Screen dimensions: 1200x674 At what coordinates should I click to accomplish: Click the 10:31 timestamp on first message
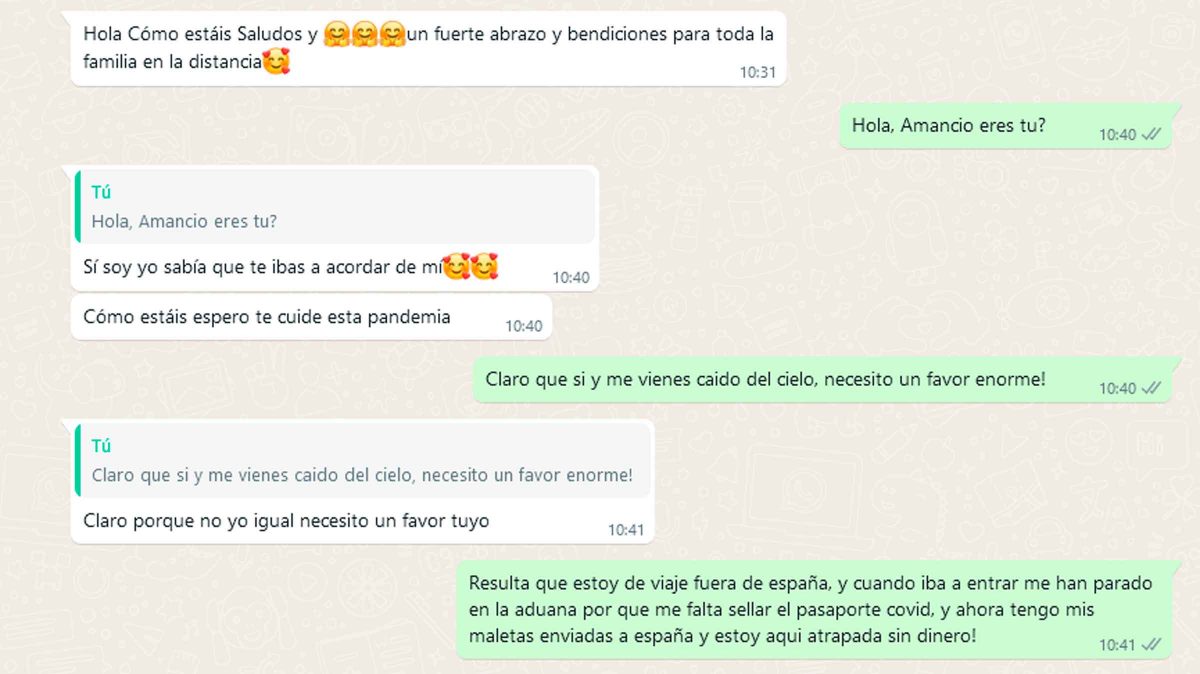click(757, 72)
